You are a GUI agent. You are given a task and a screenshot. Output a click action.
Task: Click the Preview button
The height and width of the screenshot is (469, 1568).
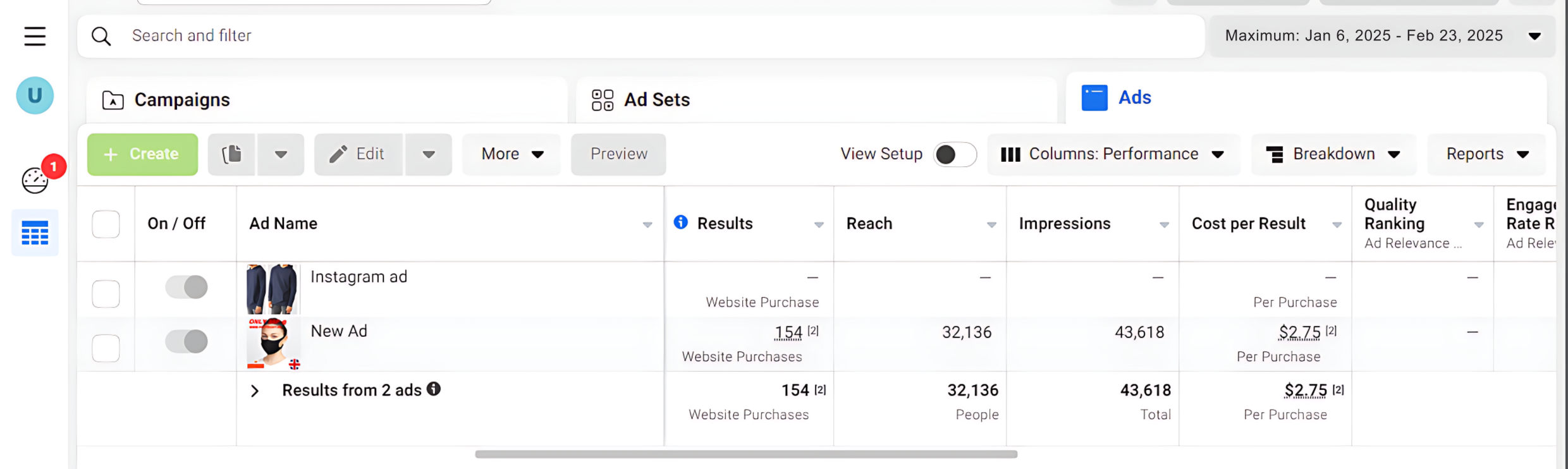click(618, 154)
